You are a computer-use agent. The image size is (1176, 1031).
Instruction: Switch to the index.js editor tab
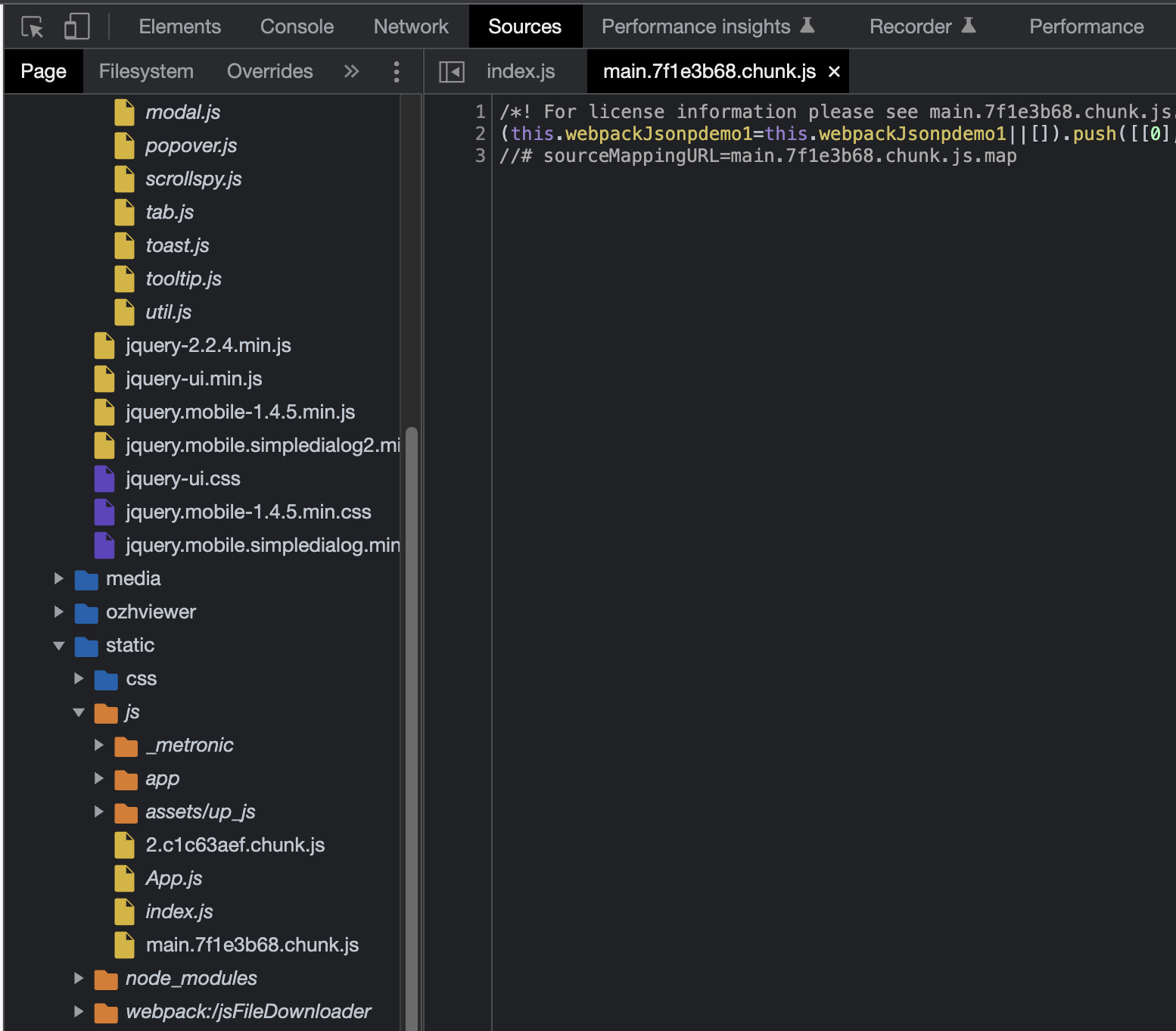[521, 71]
